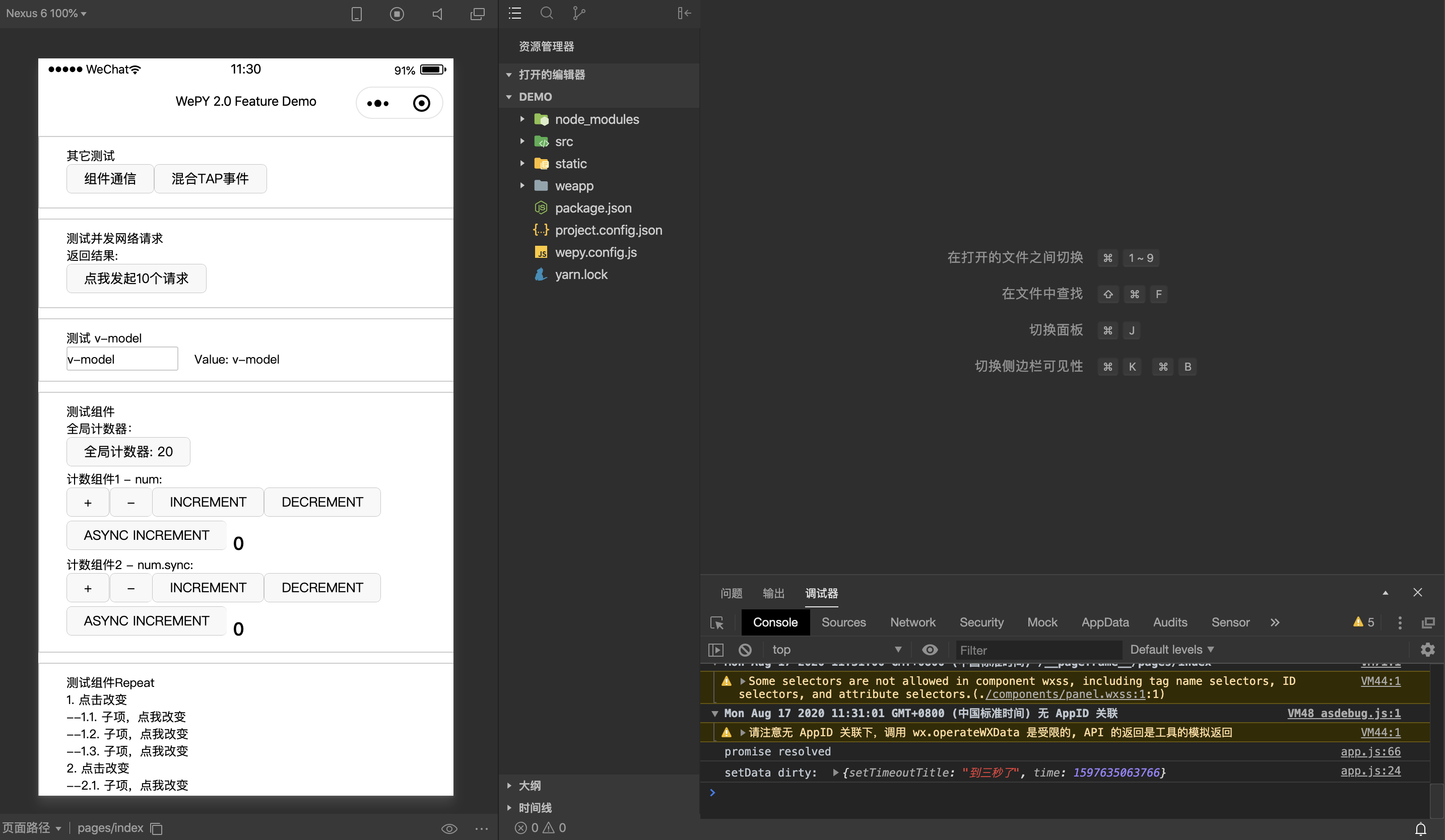Click the clear console icon
The image size is (1445, 840).
[745, 650]
